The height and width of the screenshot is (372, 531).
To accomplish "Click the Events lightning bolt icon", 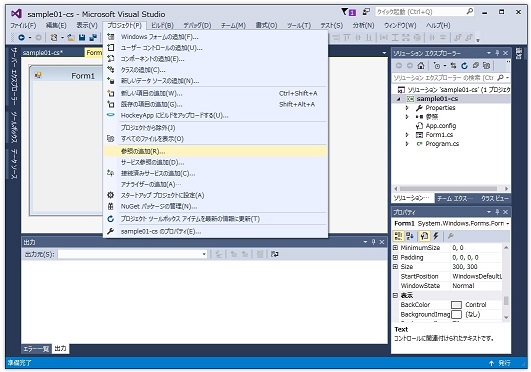I will tap(436, 236).
